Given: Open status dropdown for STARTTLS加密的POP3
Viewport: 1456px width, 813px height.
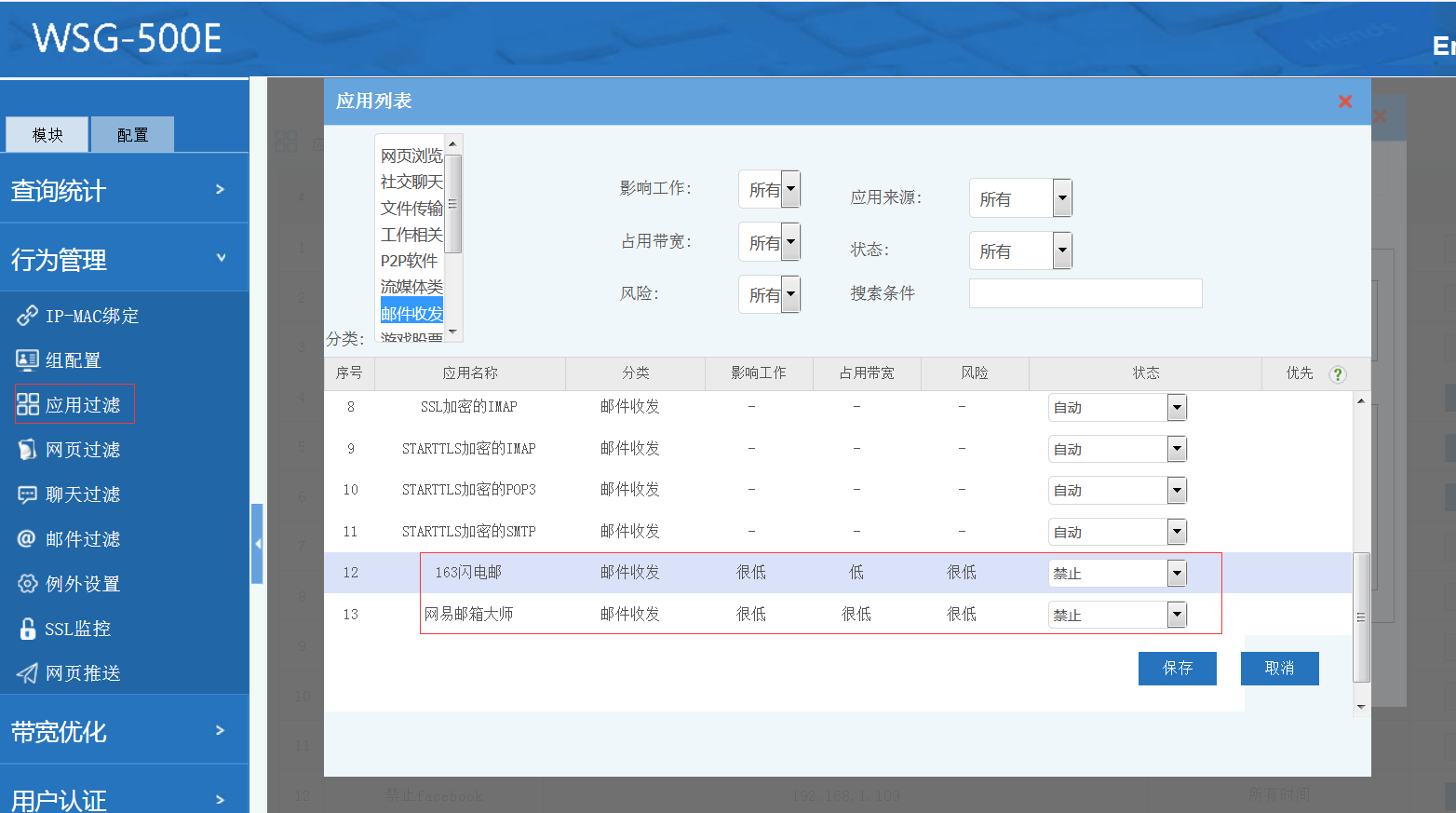Looking at the screenshot, I should point(1117,490).
